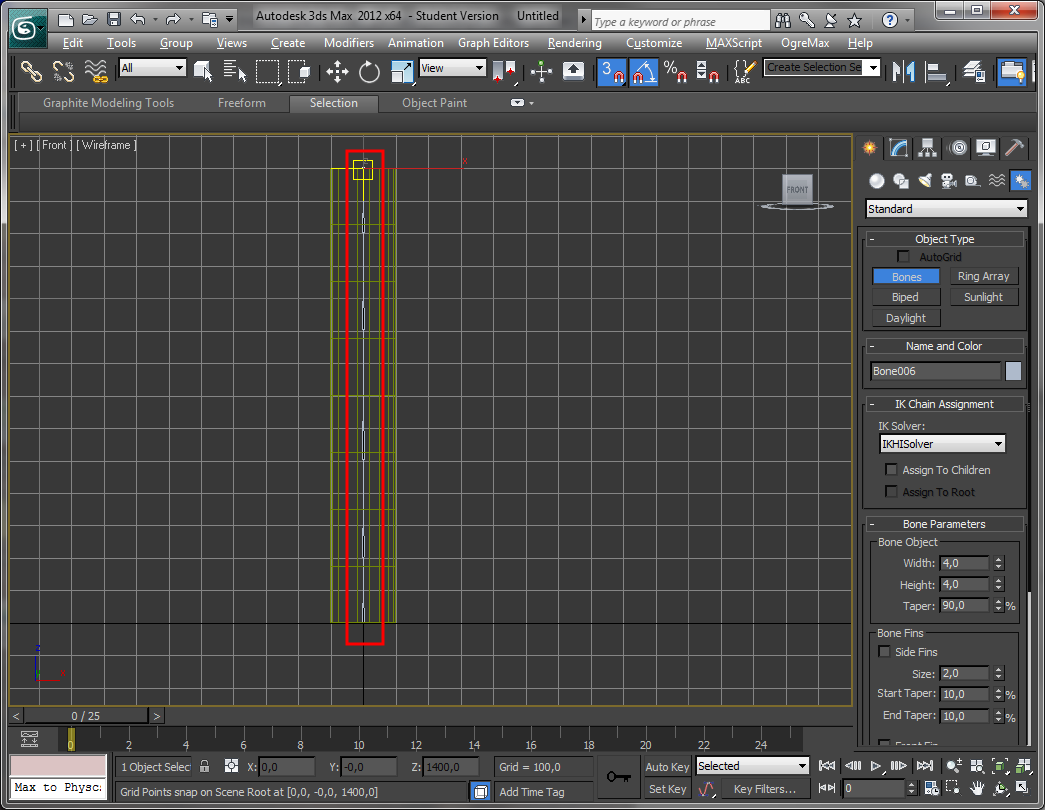Open the IK Solver dropdown
The width and height of the screenshot is (1045, 810).
tap(942, 443)
